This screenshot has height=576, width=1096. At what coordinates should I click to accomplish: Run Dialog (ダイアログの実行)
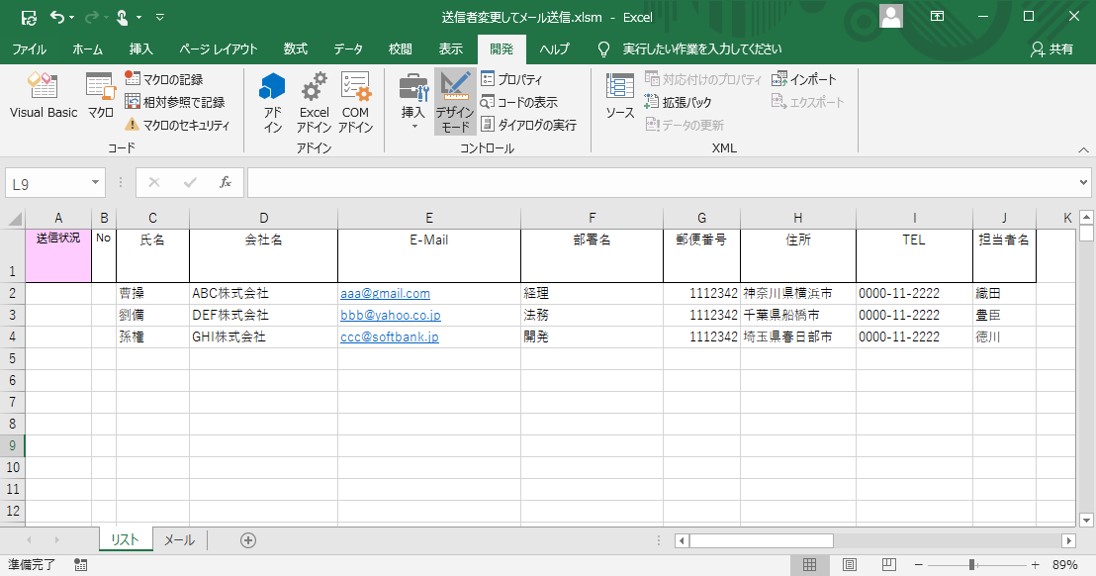528,125
